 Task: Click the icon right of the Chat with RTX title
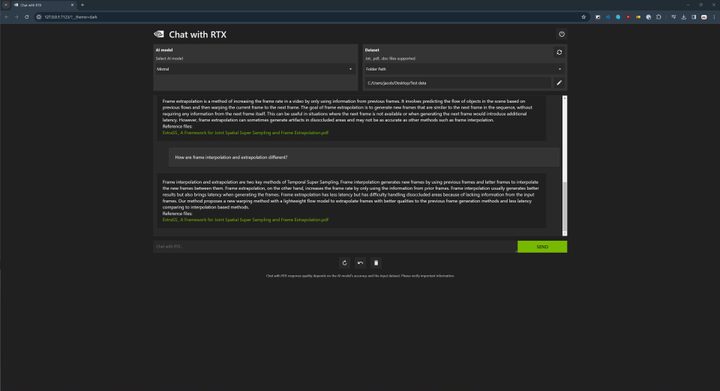tap(562, 34)
